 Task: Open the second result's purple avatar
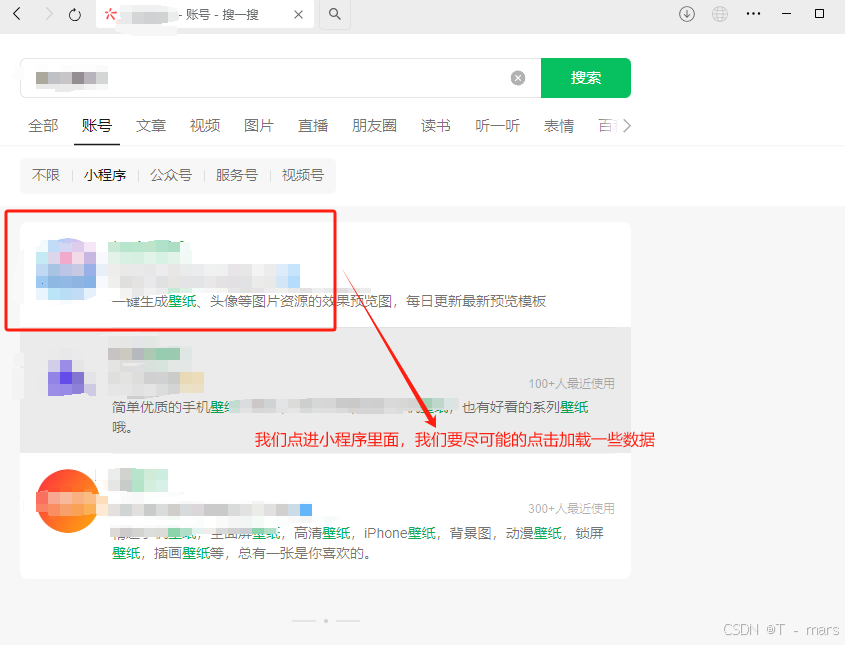click(67, 378)
